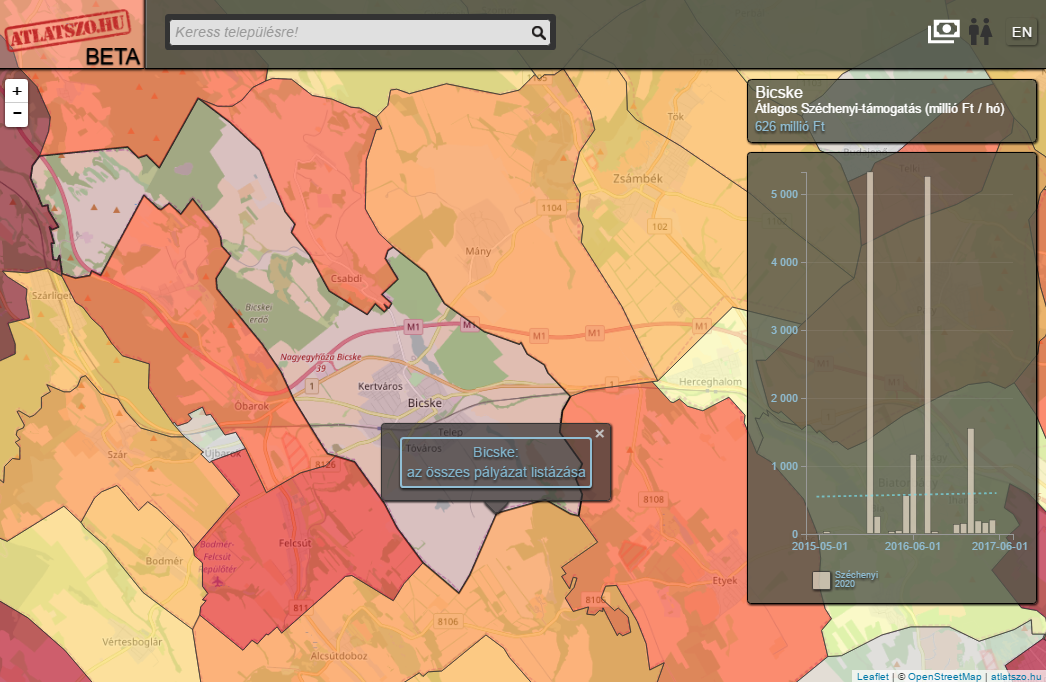Select the people population view icon
1046x682 pixels.
coord(979,32)
